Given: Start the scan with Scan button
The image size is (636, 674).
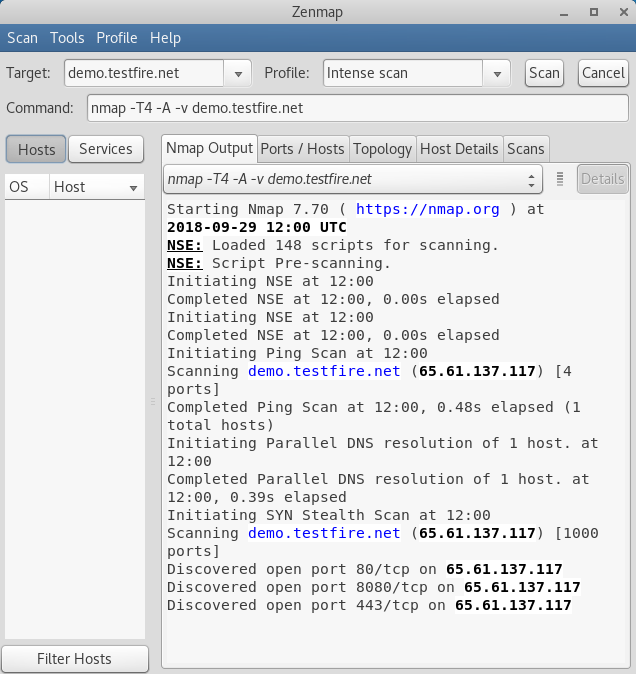Looking at the screenshot, I should [544, 73].
